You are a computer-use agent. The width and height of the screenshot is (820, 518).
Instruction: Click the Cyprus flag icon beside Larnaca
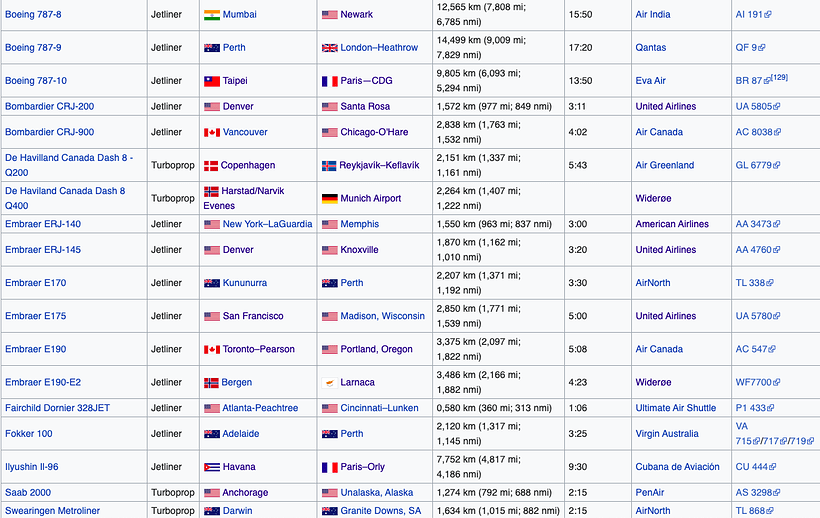329,383
